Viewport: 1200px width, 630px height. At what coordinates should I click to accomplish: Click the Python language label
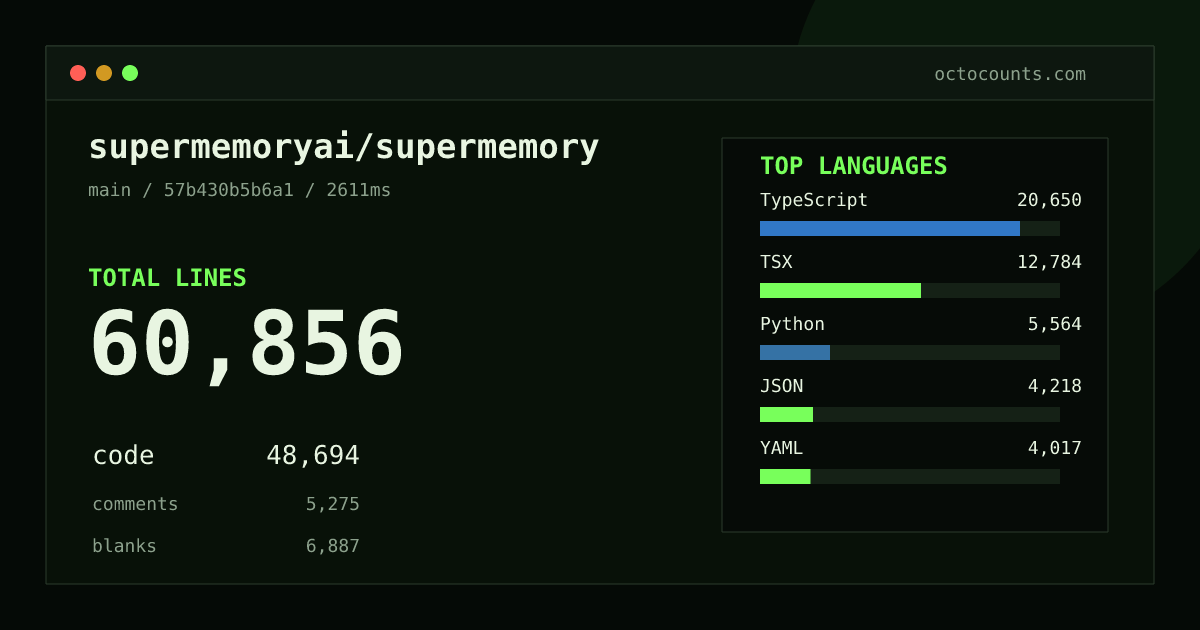pyautogui.click(x=792, y=324)
